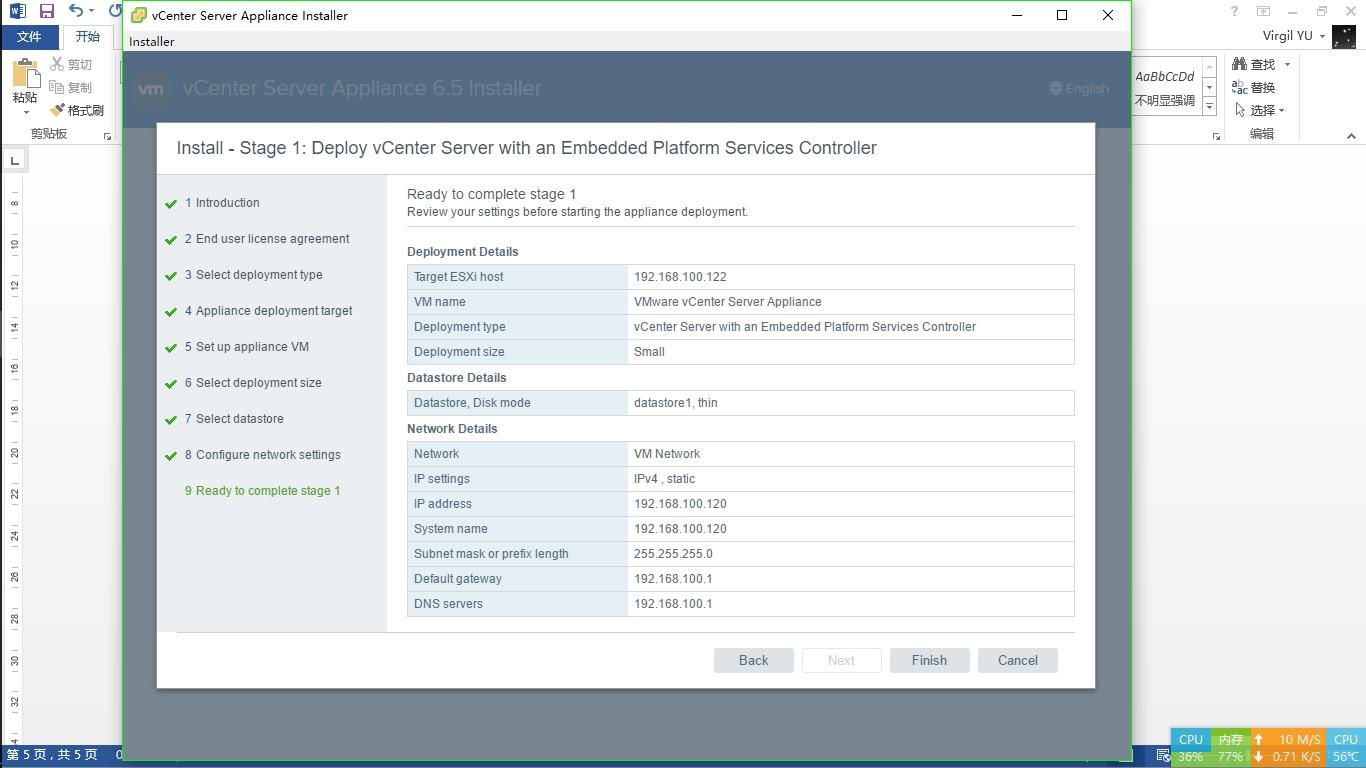Viewport: 1366px width, 768px height.
Task: Click the Copy (复制) icon in Word
Action: tap(57, 87)
